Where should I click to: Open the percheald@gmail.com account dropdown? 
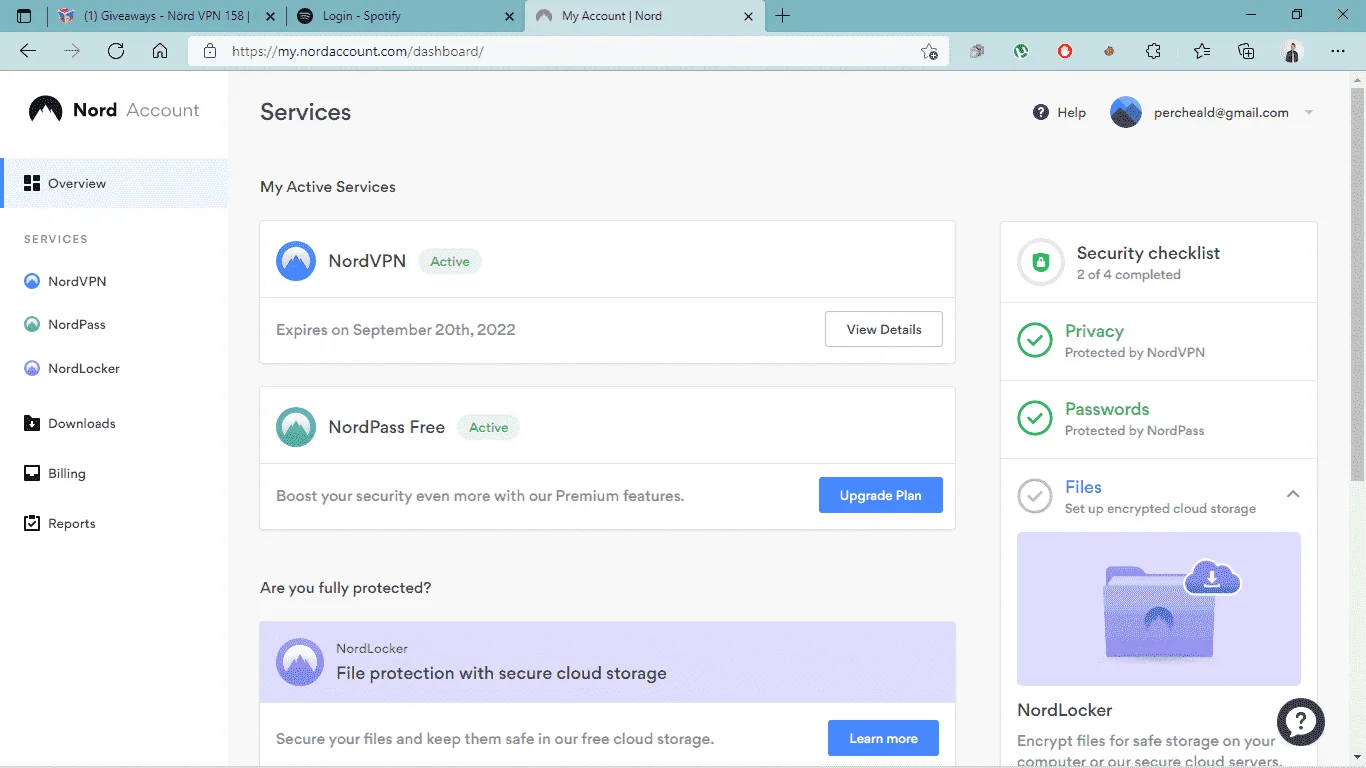[1212, 113]
